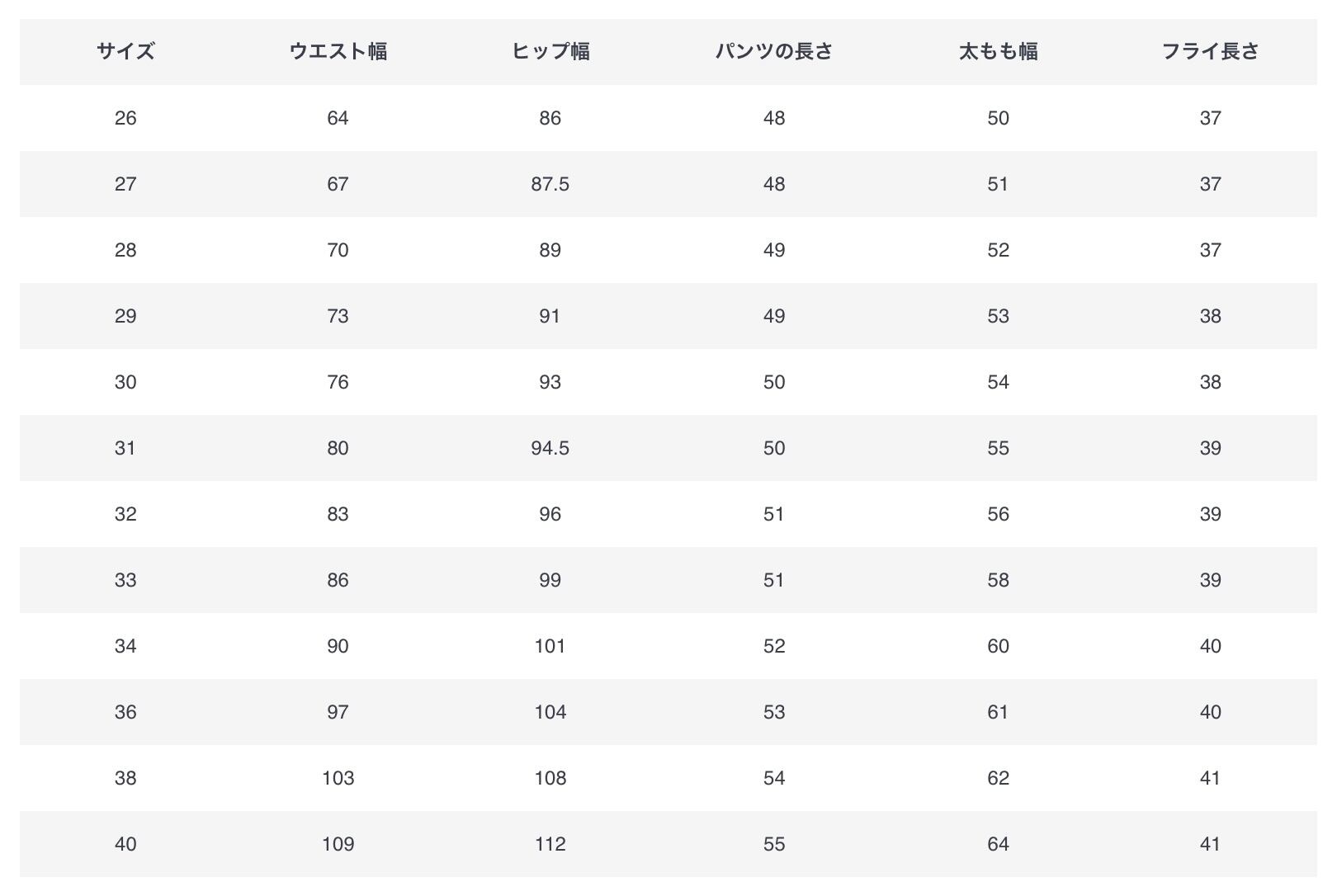Screen dimensions: 1337x896
Task: Select the ヒップ幅 column header
Action: pos(550,51)
